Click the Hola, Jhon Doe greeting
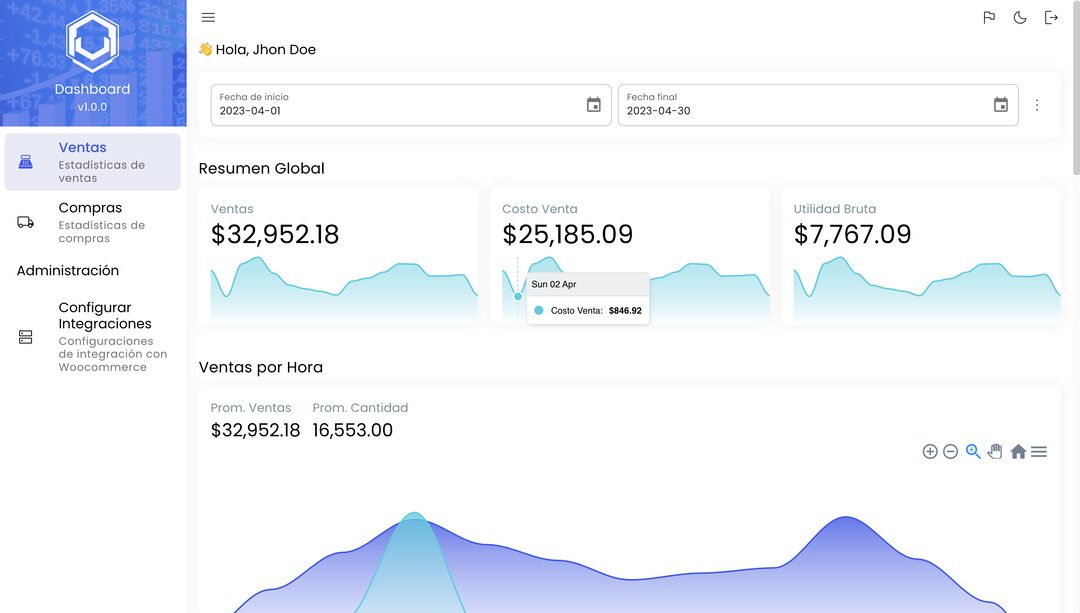Image resolution: width=1080 pixels, height=613 pixels. [x=258, y=50]
